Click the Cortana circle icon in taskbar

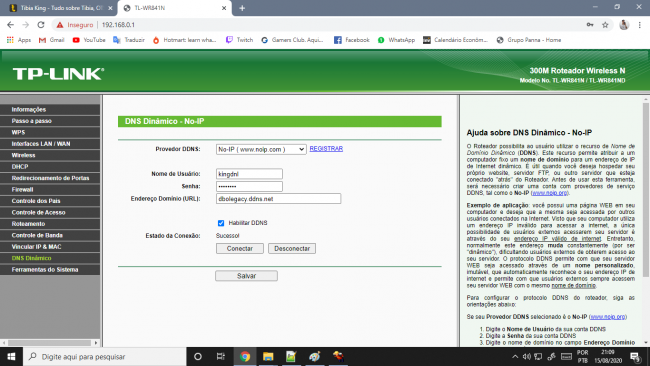[x=198, y=356]
